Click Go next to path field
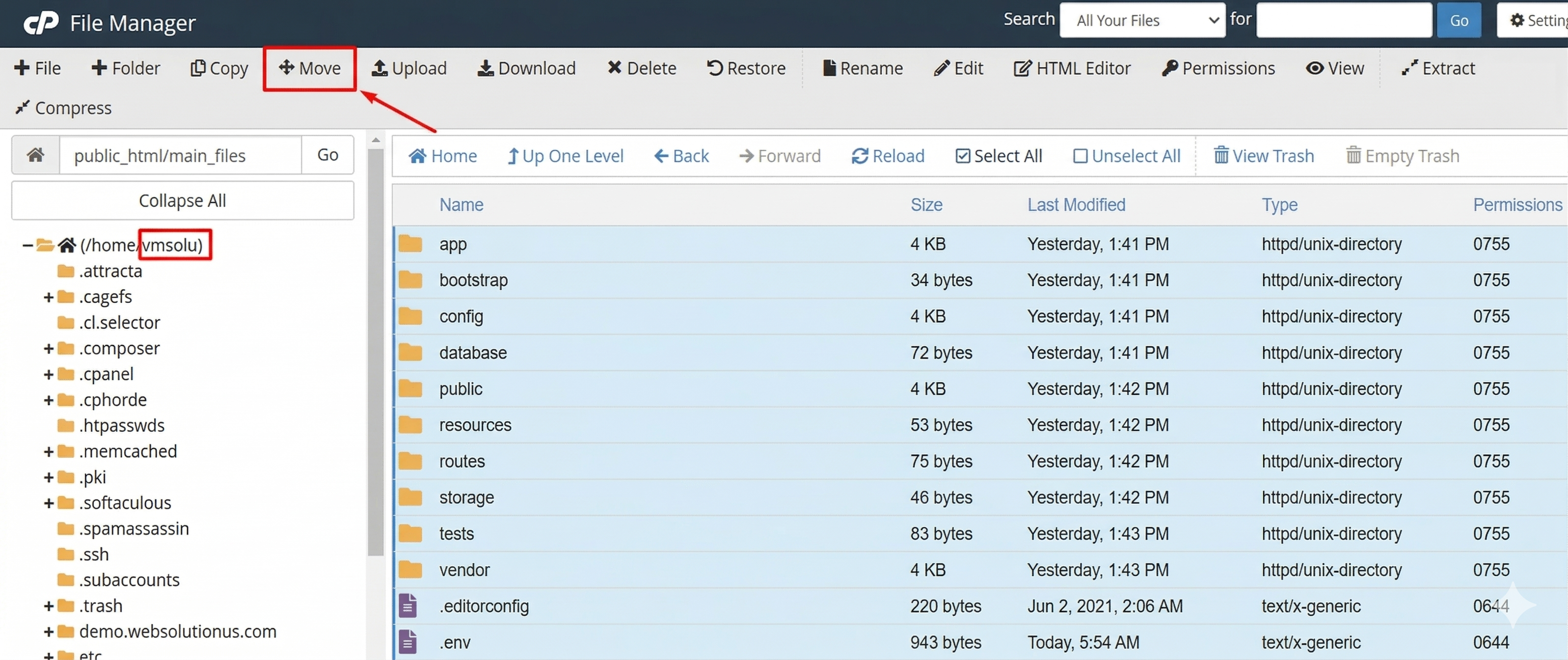1568x660 pixels. [x=327, y=155]
